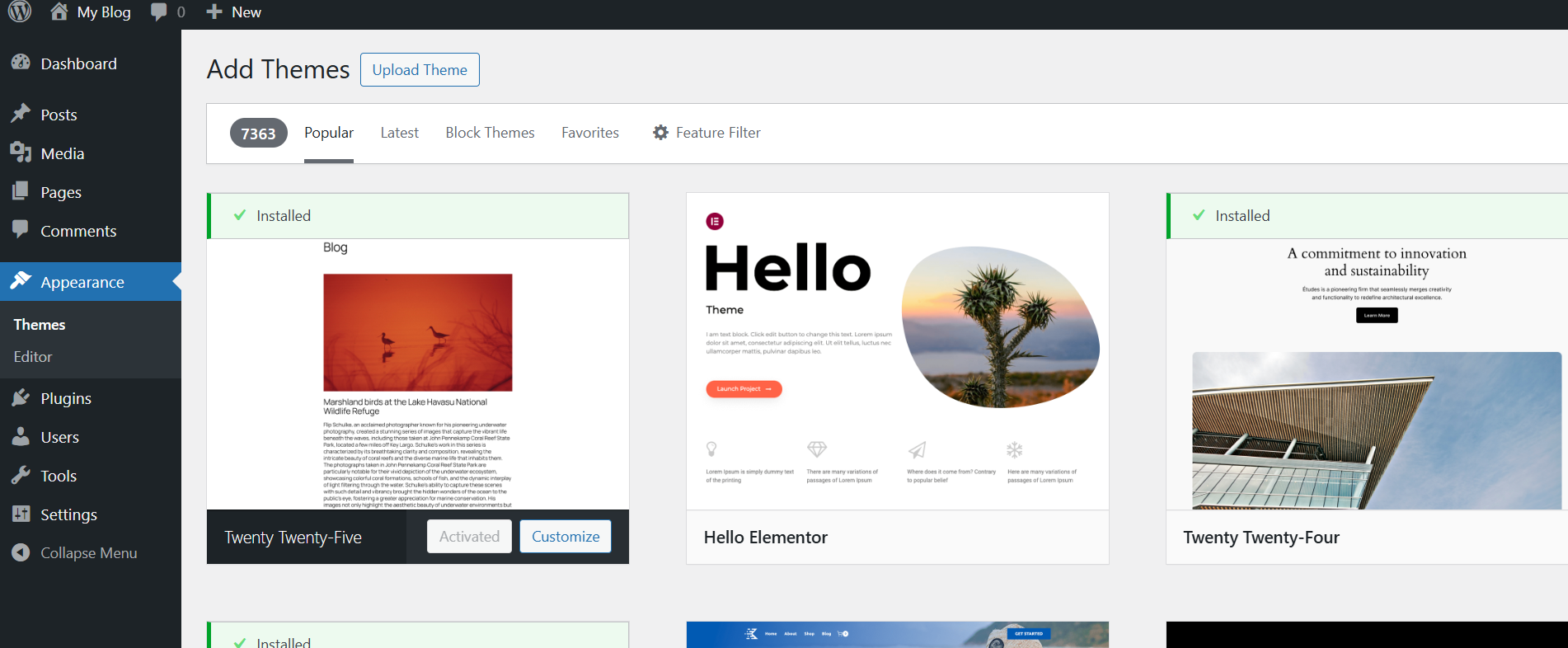This screenshot has width=1568, height=648.
Task: Open Media library menu
Action: tap(91, 153)
